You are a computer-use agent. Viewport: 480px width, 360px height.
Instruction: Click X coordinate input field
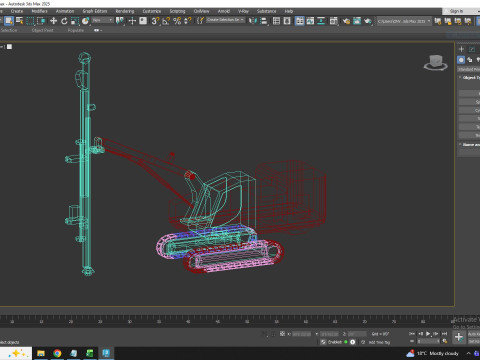[x=301, y=334]
